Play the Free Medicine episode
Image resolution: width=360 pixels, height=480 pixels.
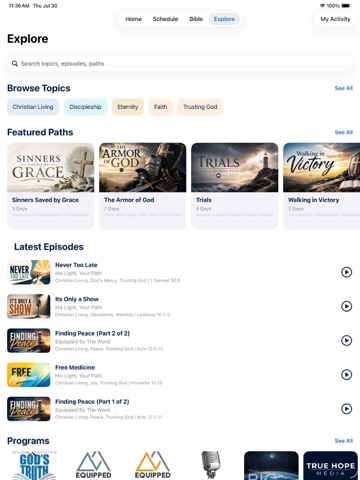346,375
